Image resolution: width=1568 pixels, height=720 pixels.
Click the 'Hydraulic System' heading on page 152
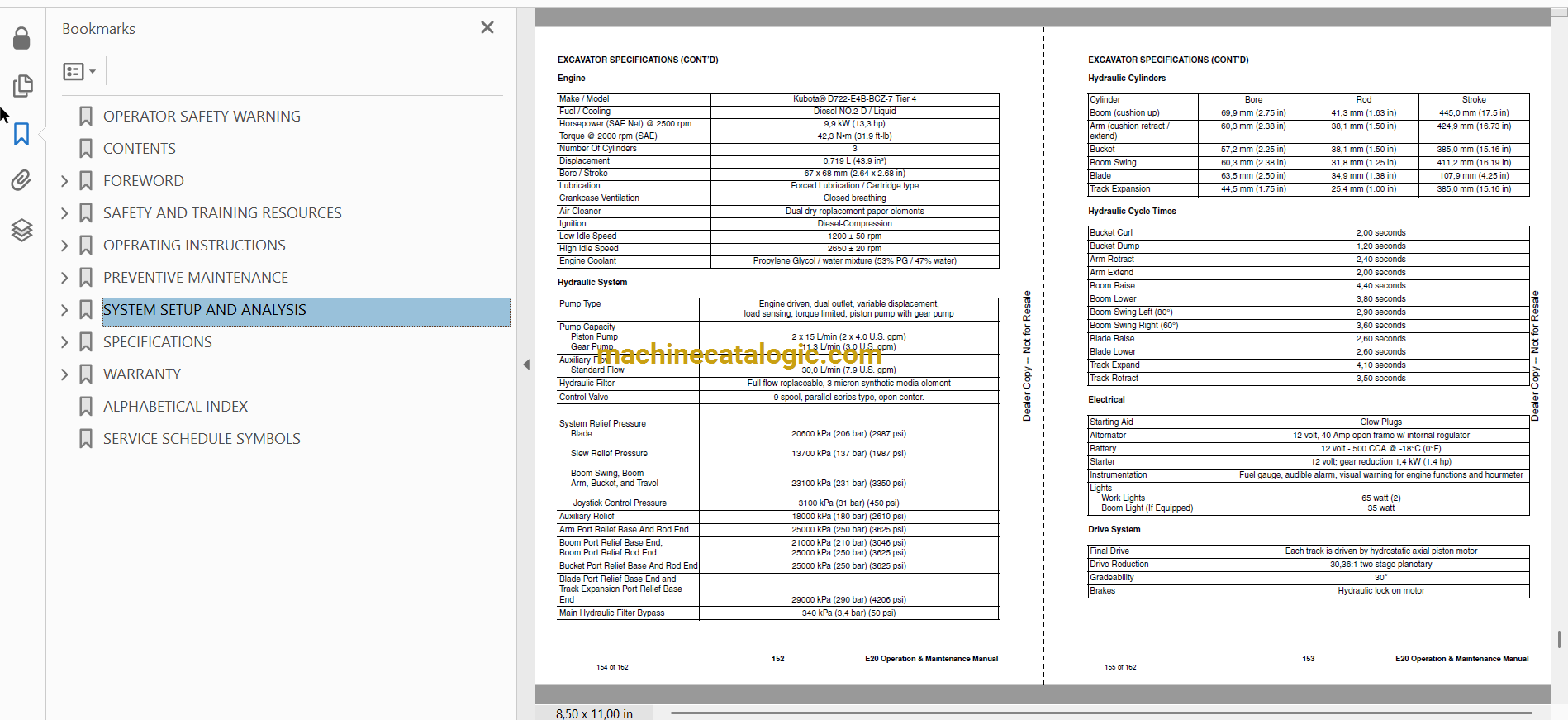(592, 283)
